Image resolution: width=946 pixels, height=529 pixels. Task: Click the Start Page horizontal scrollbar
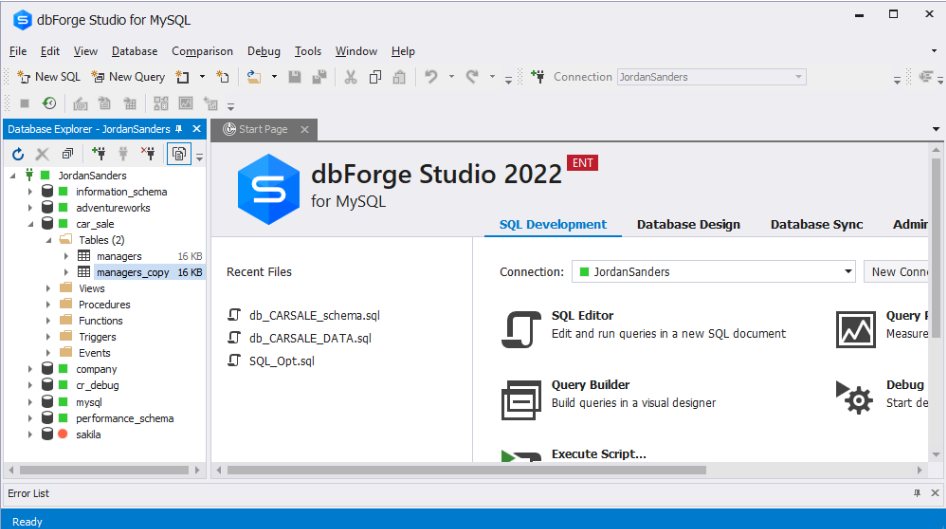[x=466, y=470]
